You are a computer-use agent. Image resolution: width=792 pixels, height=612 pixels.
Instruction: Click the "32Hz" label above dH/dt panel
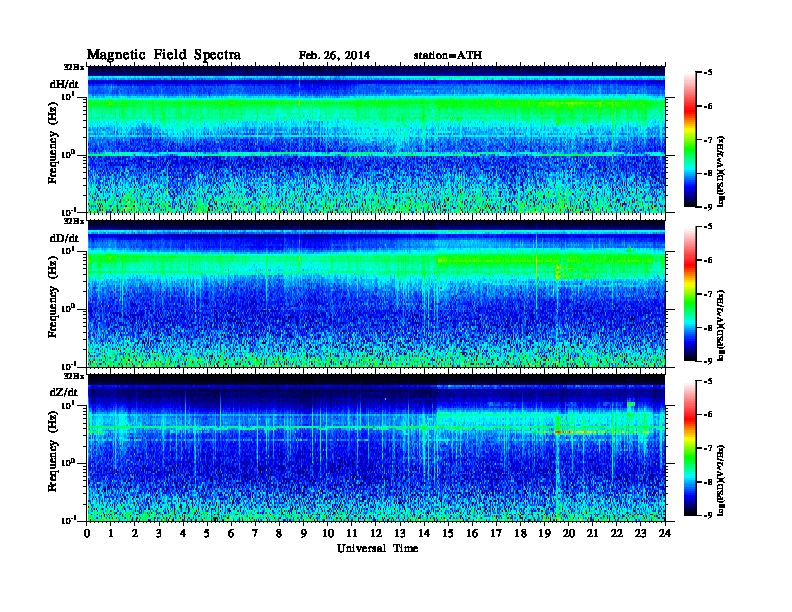coord(74,67)
